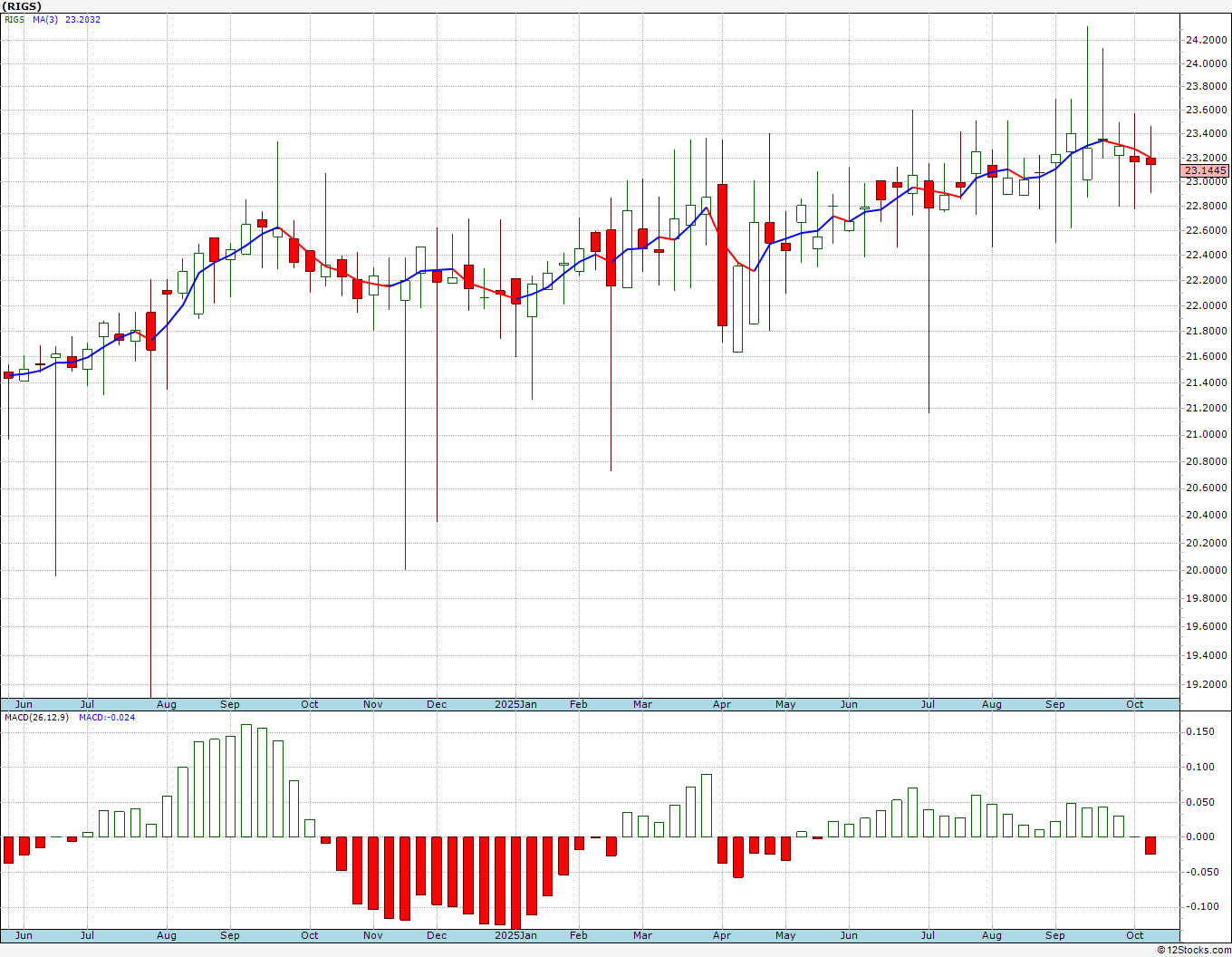This screenshot has width=1232, height=957.
Task: Click the 22.2000 price axis label
Action: [1205, 281]
